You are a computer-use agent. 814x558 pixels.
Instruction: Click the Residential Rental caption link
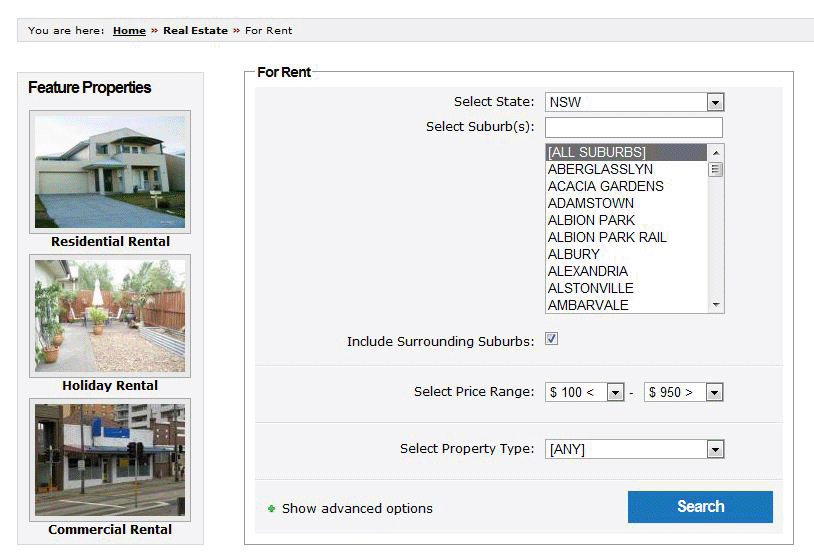pyautogui.click(x=110, y=242)
